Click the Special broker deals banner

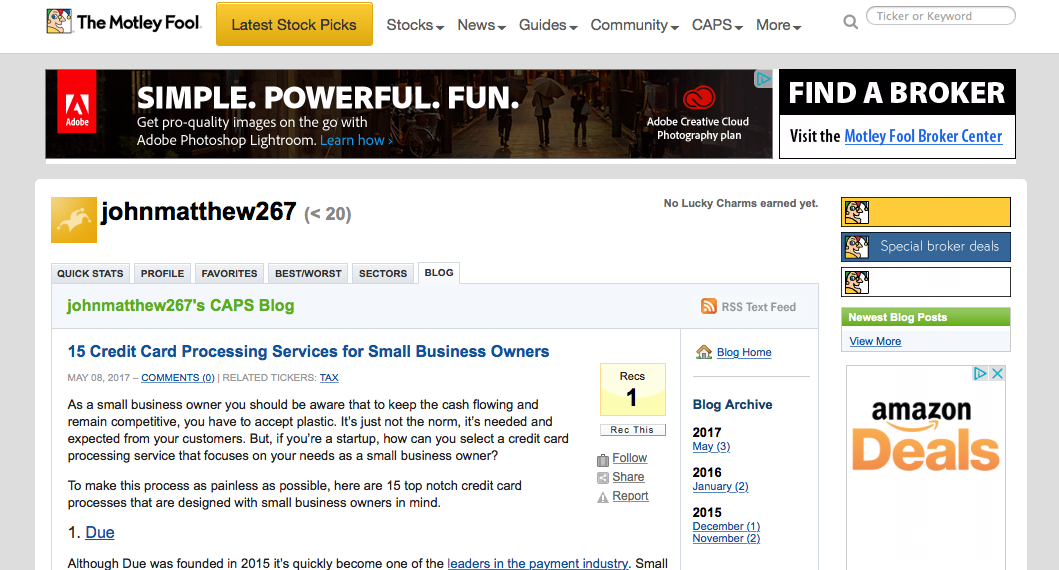925,247
